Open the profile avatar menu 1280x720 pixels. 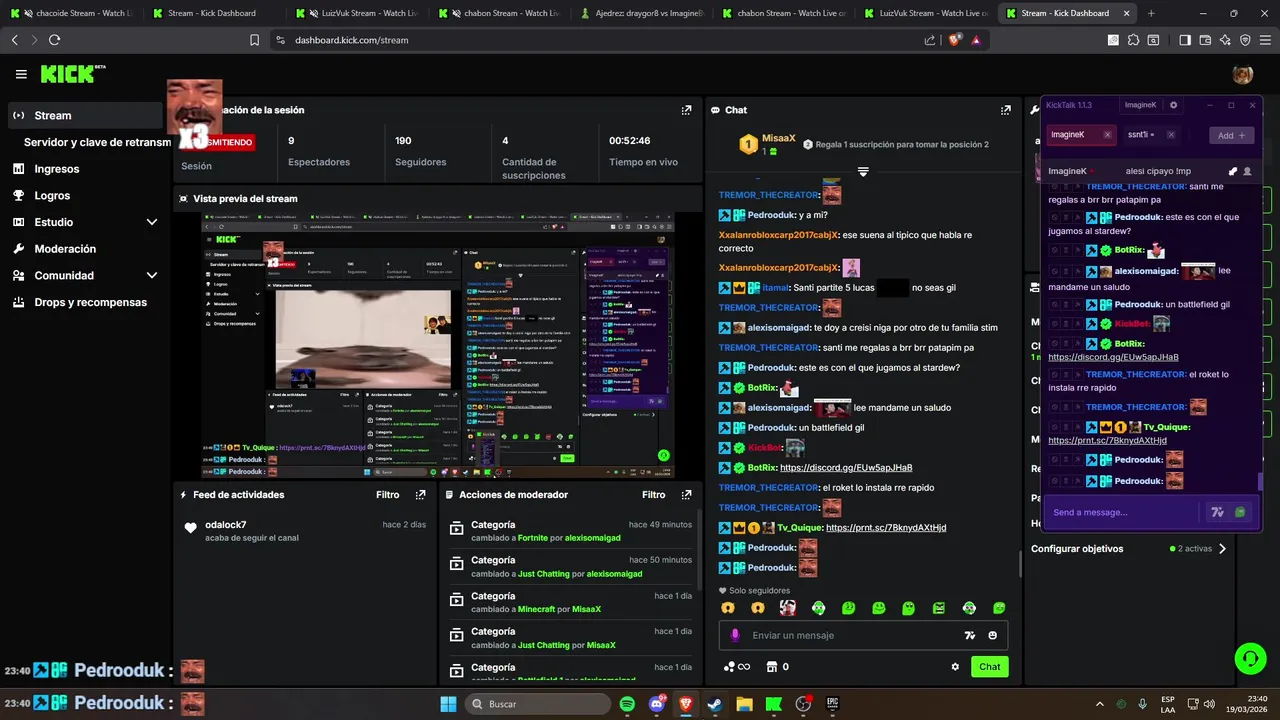pos(1243,74)
